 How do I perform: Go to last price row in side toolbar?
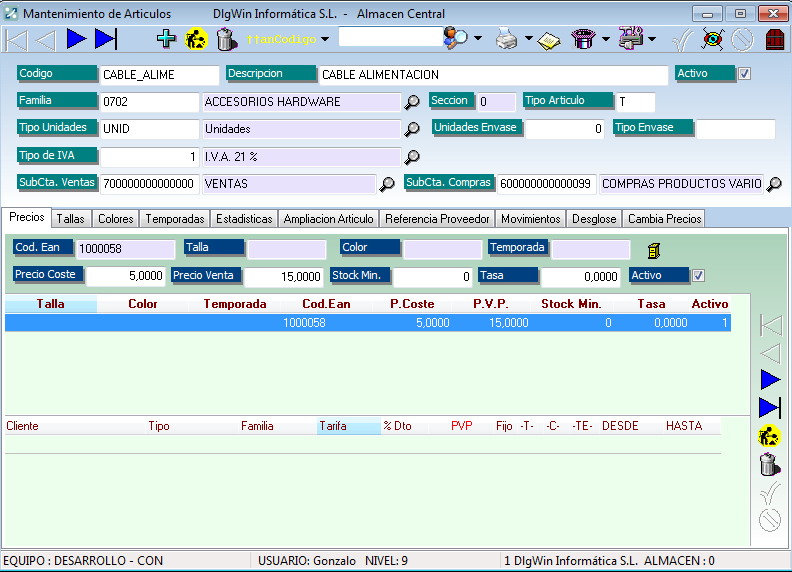click(770, 407)
